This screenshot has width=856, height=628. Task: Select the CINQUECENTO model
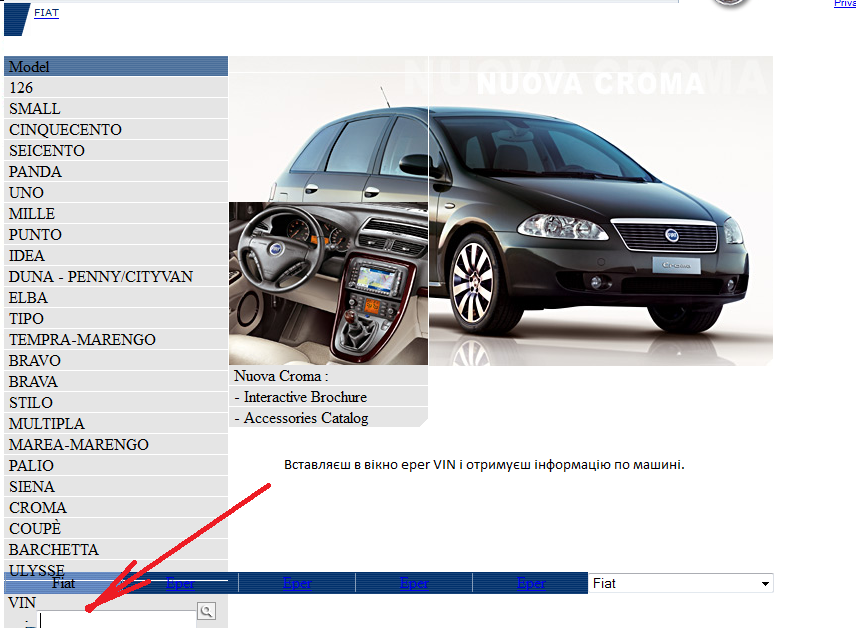point(65,130)
